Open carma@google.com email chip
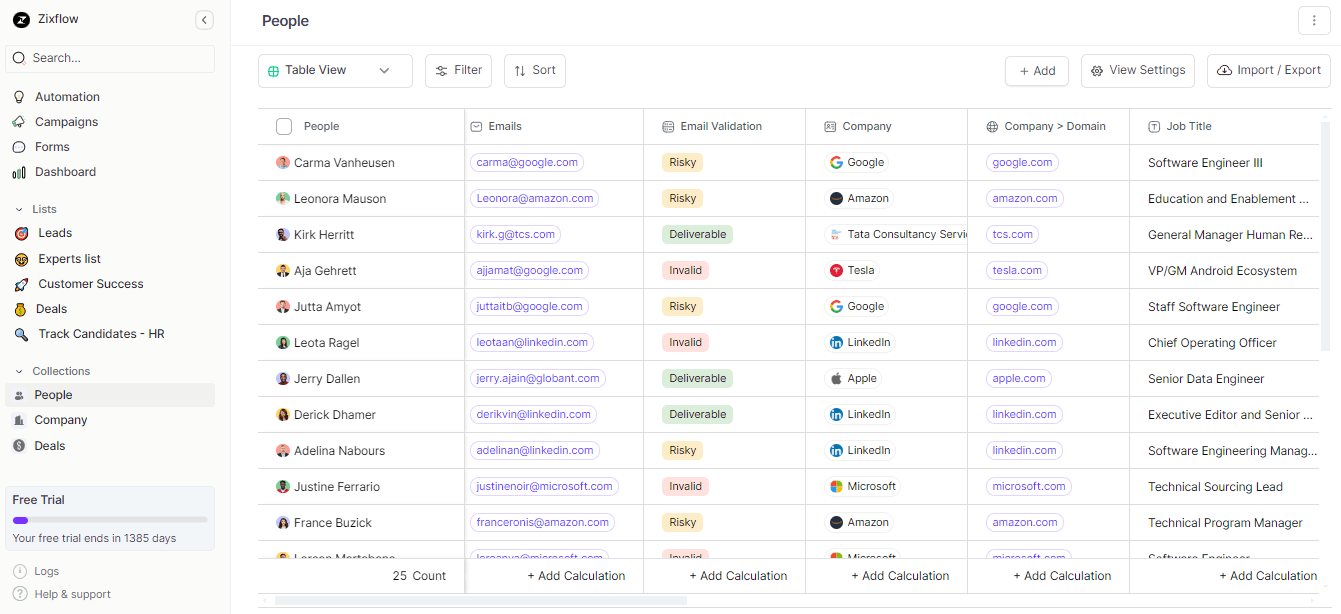Screen dimensions: 1341x614 (x=527, y=162)
